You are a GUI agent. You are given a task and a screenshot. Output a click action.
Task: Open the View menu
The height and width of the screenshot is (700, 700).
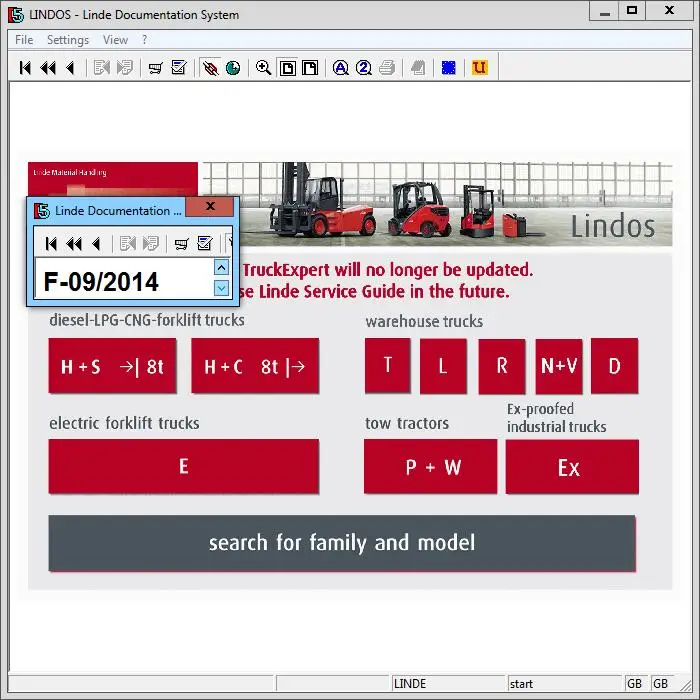click(116, 40)
